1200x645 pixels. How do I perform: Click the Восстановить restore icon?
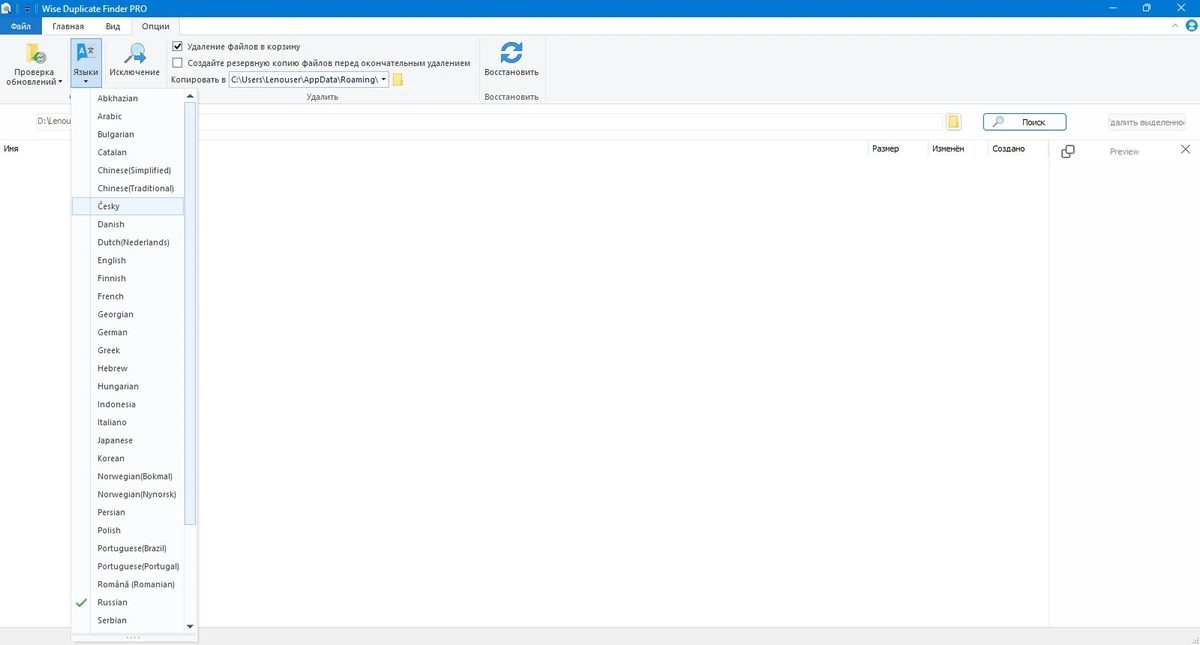click(x=511, y=53)
